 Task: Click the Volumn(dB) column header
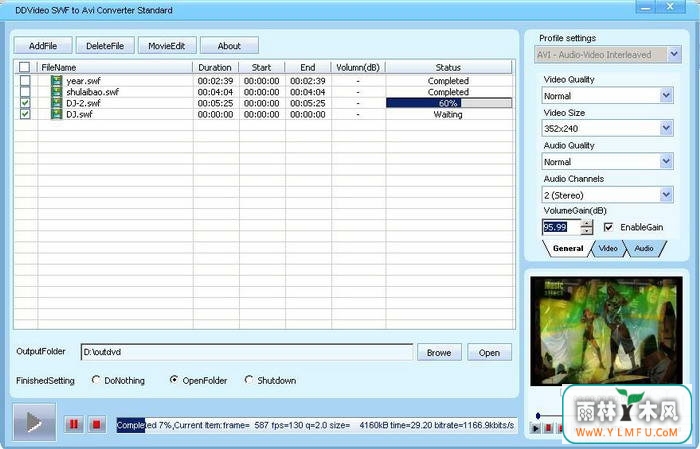pyautogui.click(x=358, y=67)
